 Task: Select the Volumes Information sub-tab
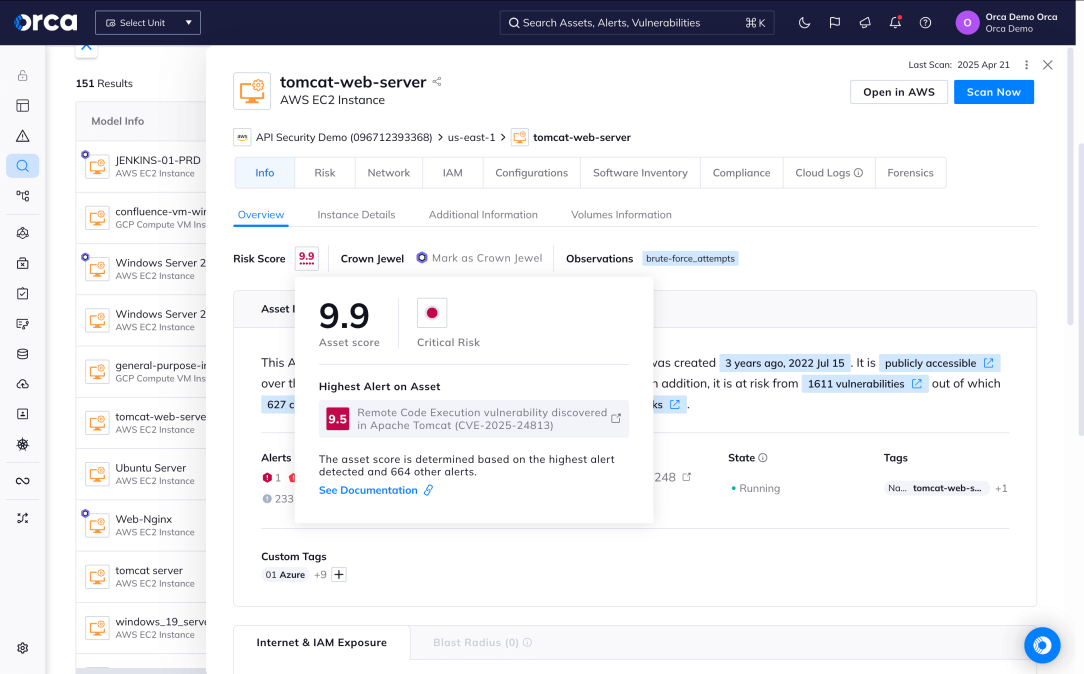click(x=621, y=215)
